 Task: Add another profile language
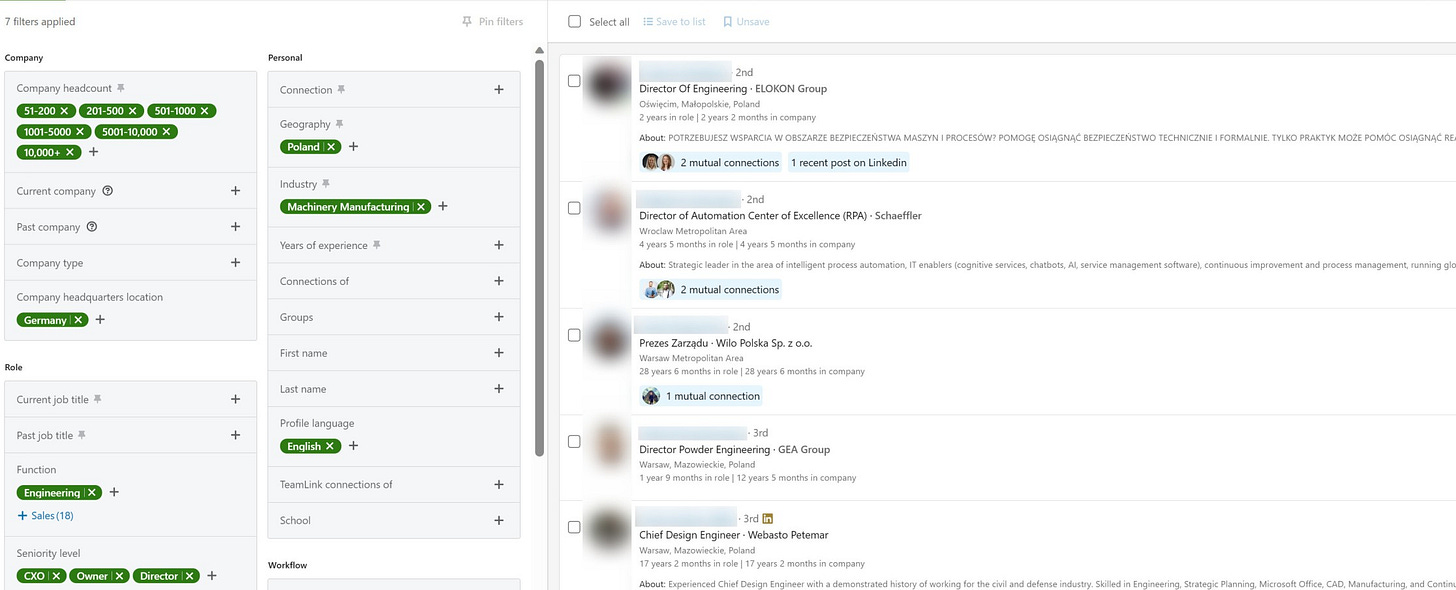point(353,446)
